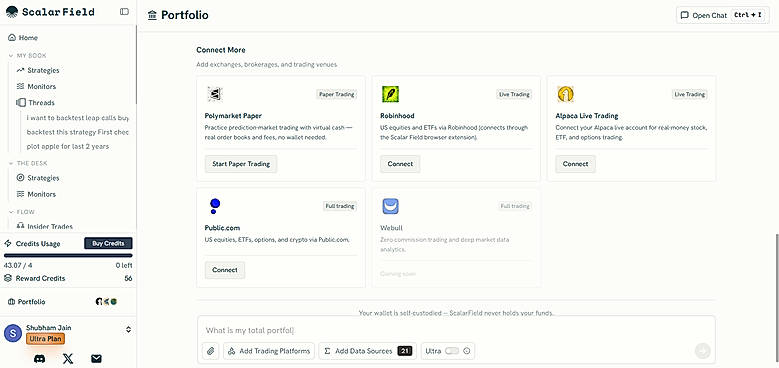This screenshot has width=779, height=368.
Task: Click the info icon beside Ultra toggle
Action: click(x=467, y=351)
